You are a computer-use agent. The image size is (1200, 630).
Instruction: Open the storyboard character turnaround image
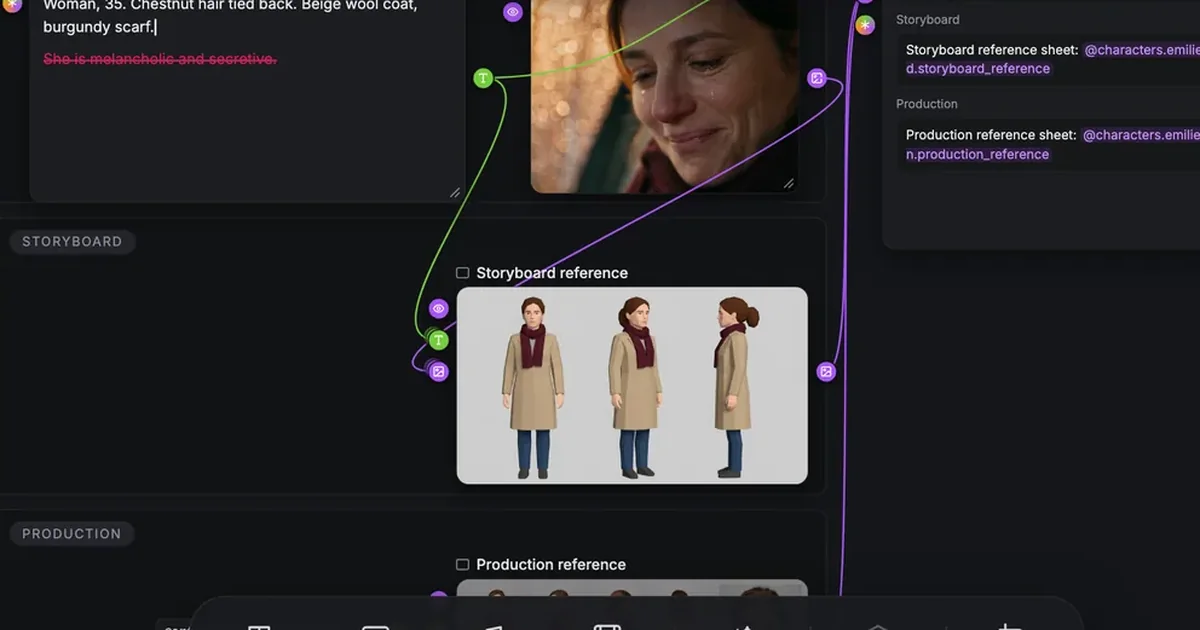[x=632, y=386]
